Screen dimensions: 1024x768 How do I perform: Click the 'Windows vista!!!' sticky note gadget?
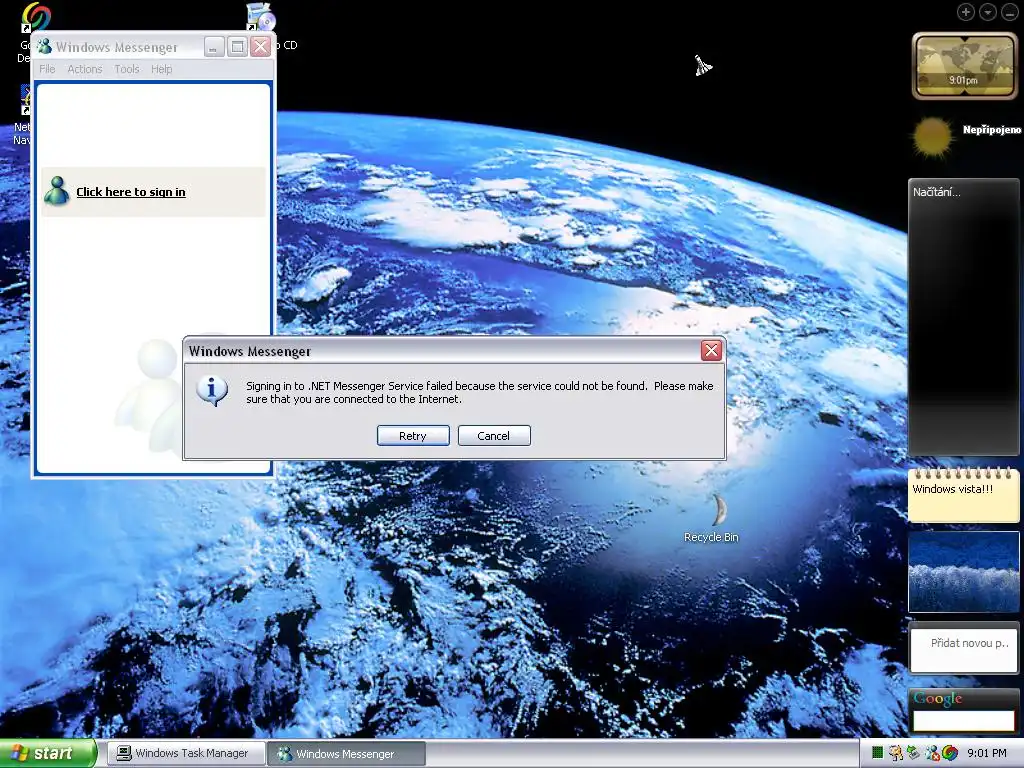pos(963,495)
